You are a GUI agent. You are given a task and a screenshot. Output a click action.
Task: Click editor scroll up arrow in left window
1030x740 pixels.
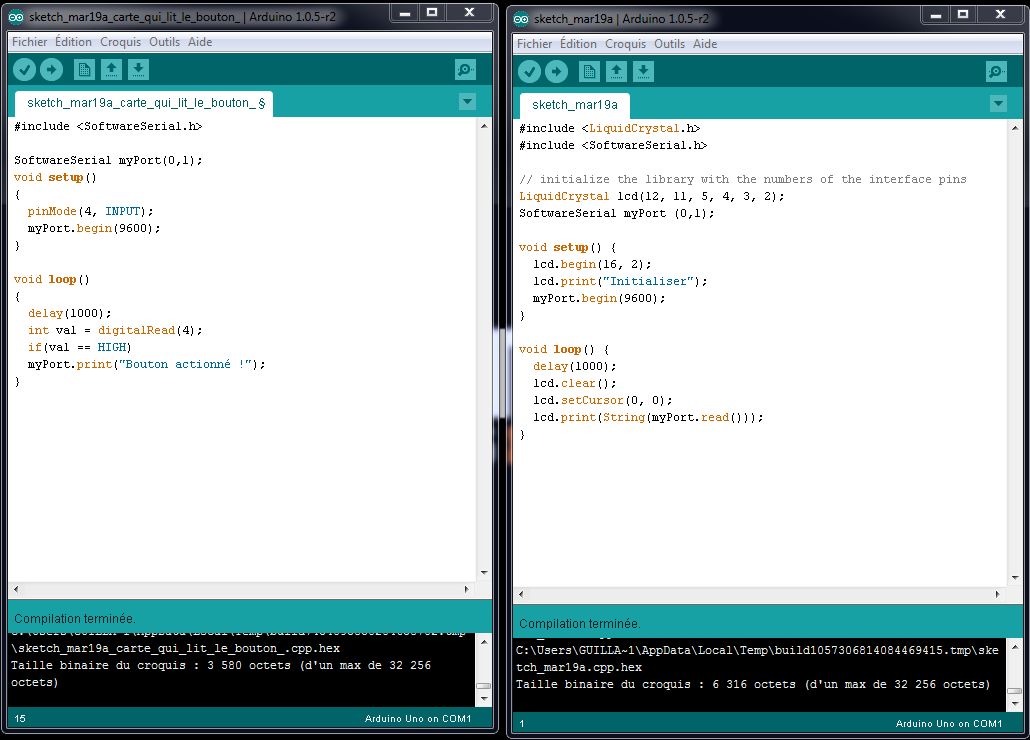pos(484,125)
